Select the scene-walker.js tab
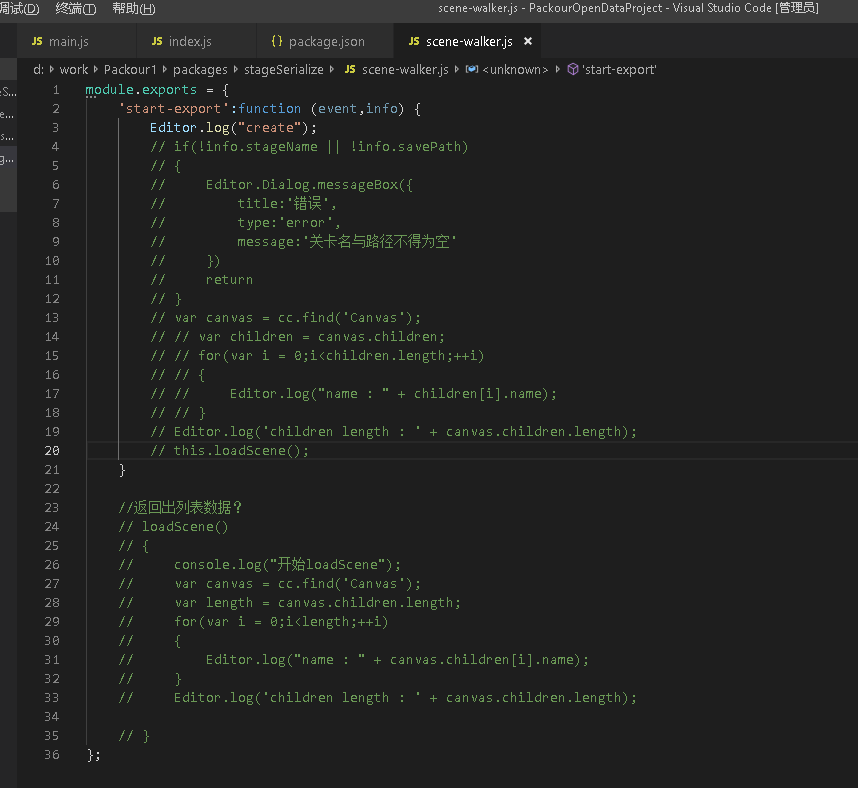858x788 pixels. (x=469, y=42)
